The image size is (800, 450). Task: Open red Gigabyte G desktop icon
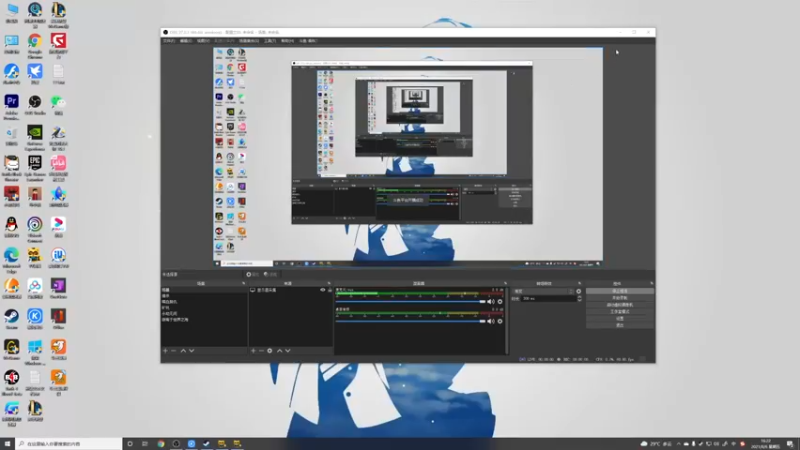[x=58, y=41]
